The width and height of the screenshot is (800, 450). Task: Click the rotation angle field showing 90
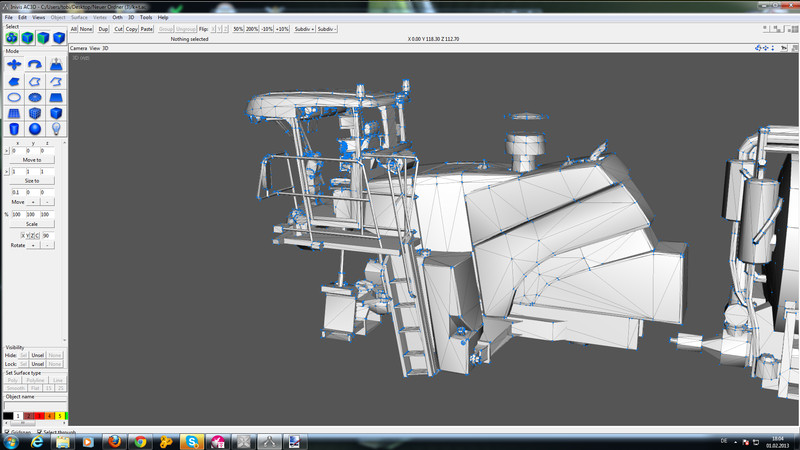(x=48, y=235)
